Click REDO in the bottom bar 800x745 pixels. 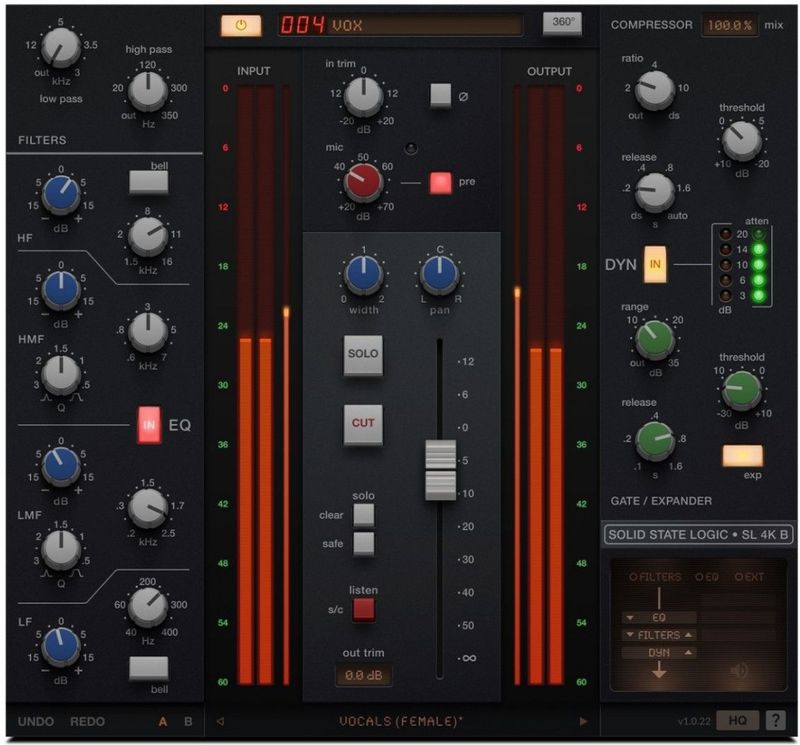87,722
